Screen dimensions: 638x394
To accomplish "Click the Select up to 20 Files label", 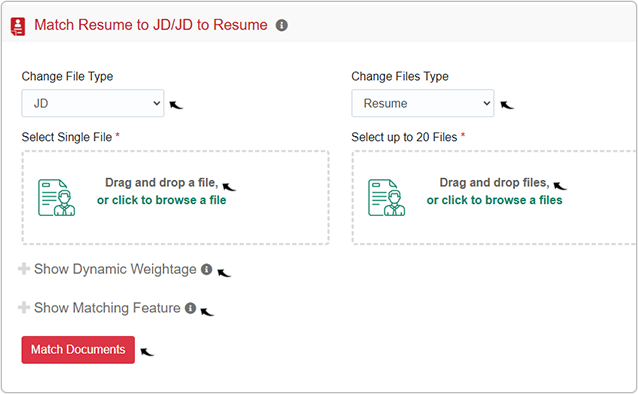I will [404, 137].
